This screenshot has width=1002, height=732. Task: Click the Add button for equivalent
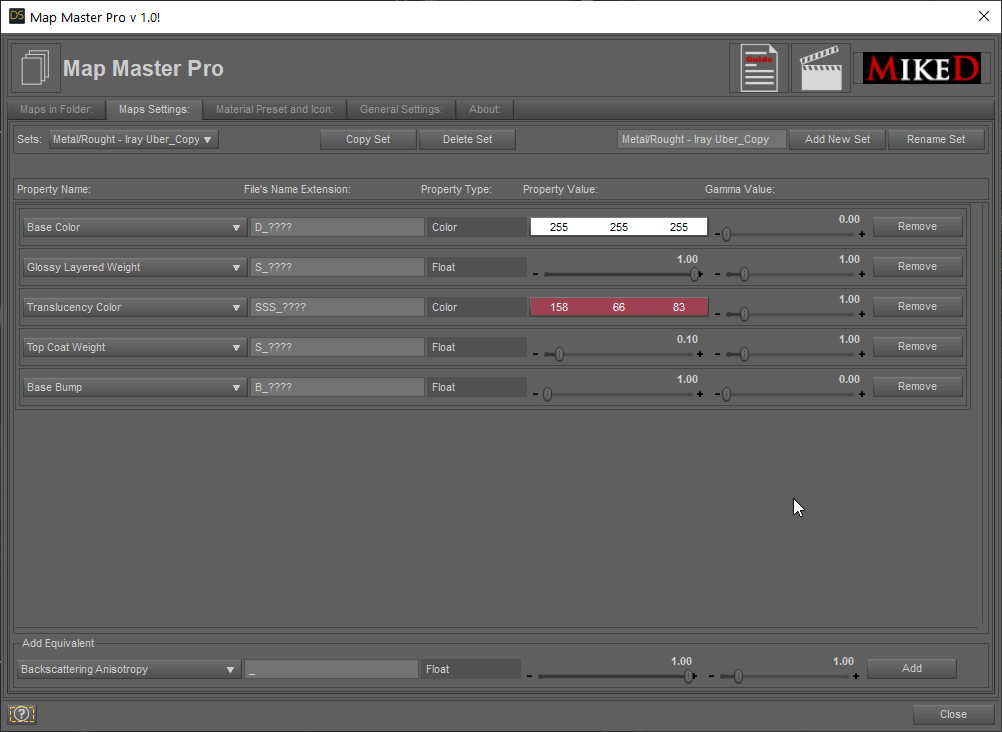click(x=912, y=668)
